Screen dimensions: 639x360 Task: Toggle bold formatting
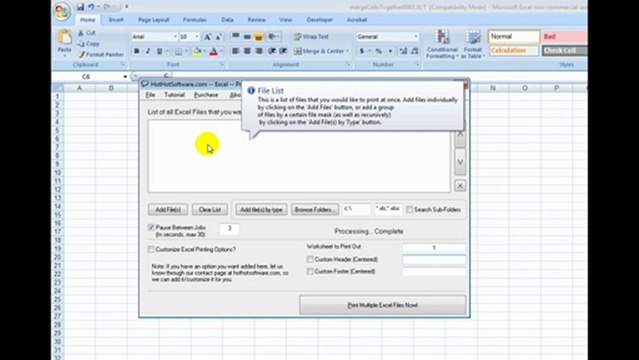tap(137, 51)
